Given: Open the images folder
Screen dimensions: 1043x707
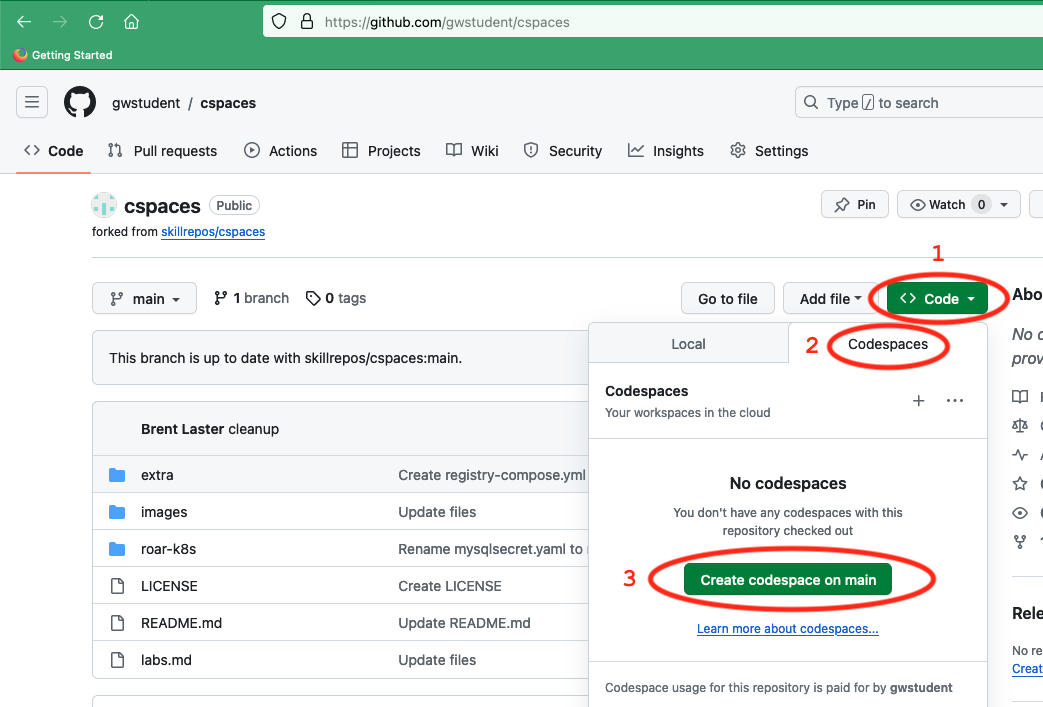Looking at the screenshot, I should point(164,512).
